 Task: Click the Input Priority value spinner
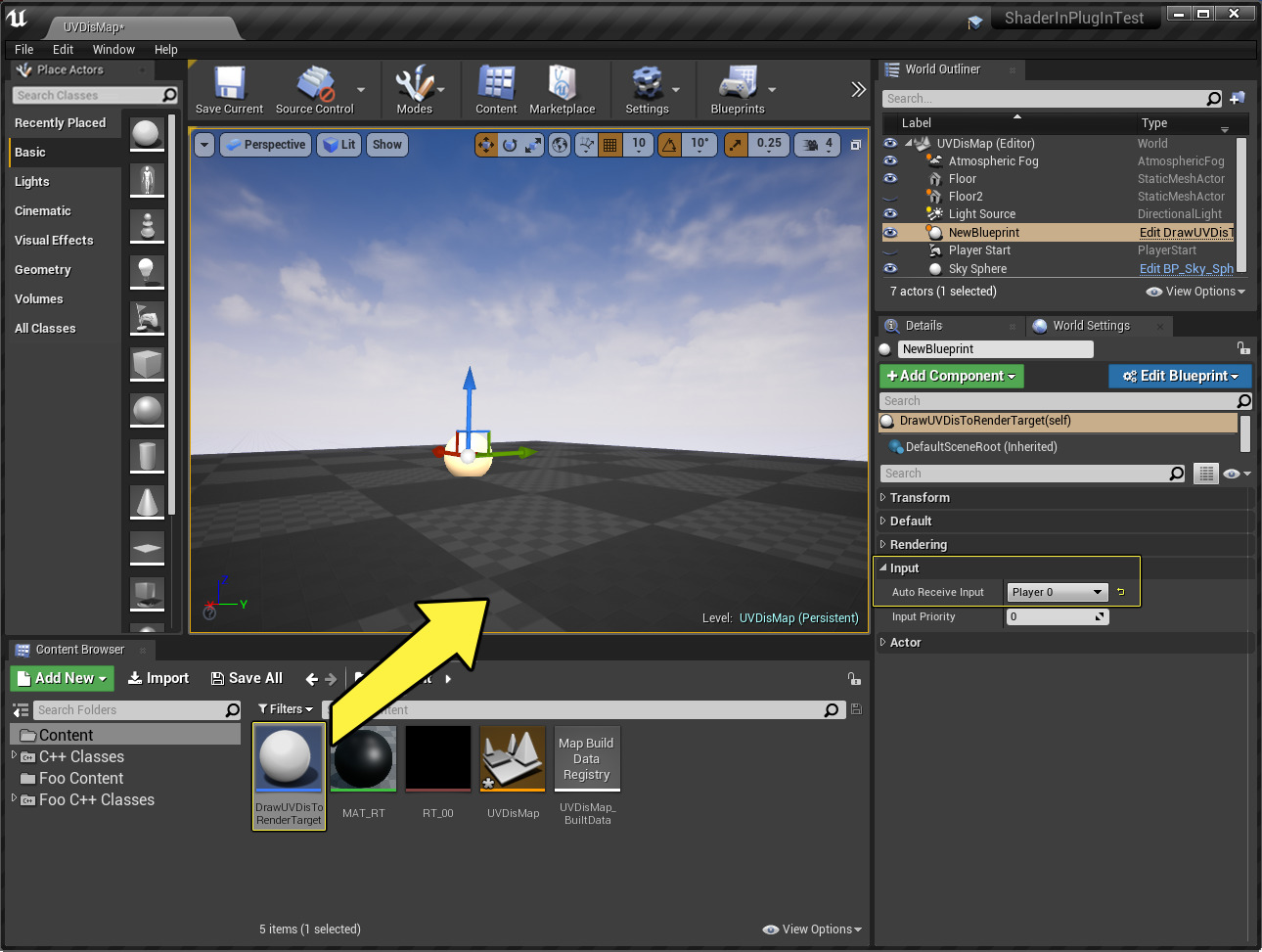1057,617
